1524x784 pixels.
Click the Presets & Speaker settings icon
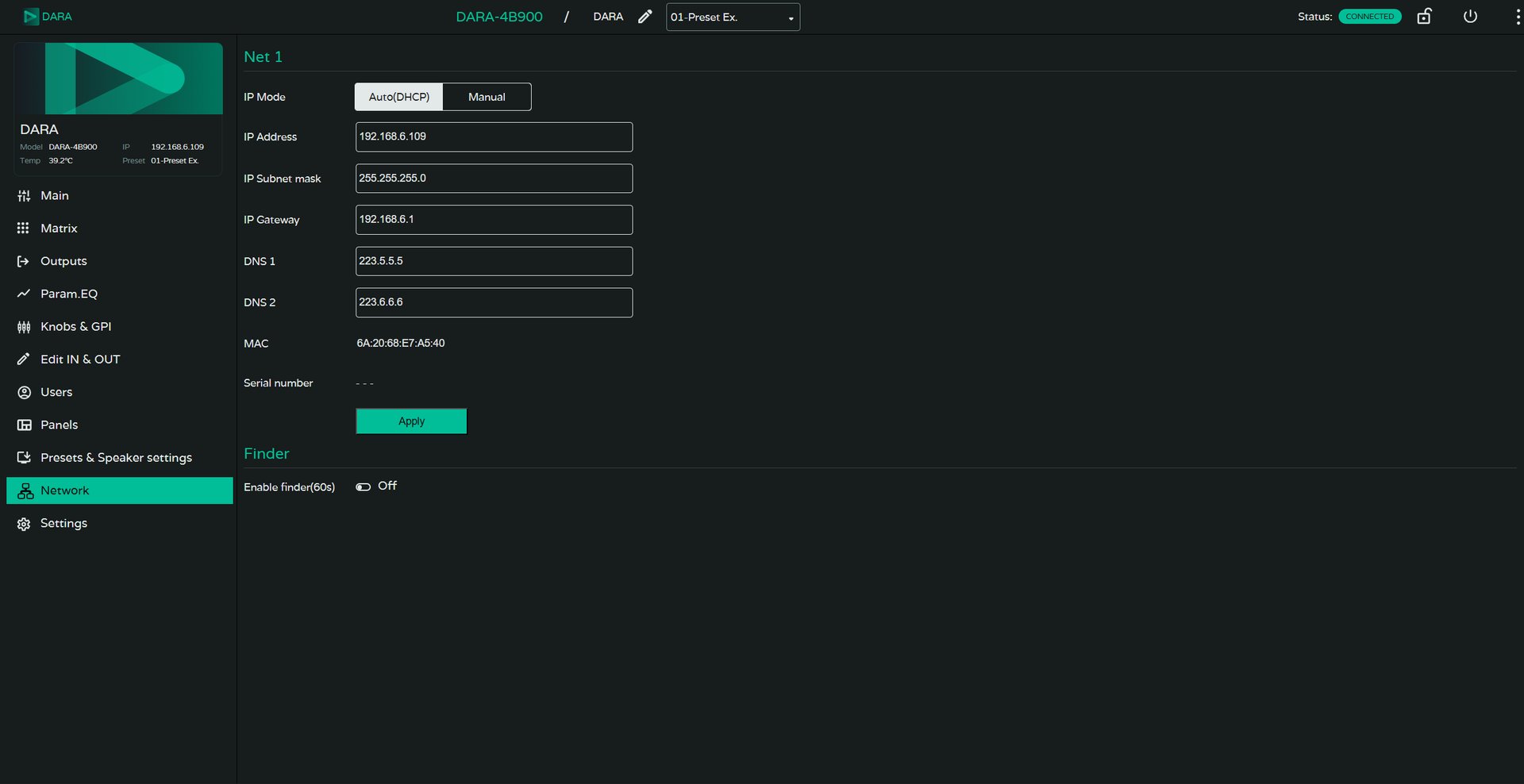pyautogui.click(x=24, y=458)
